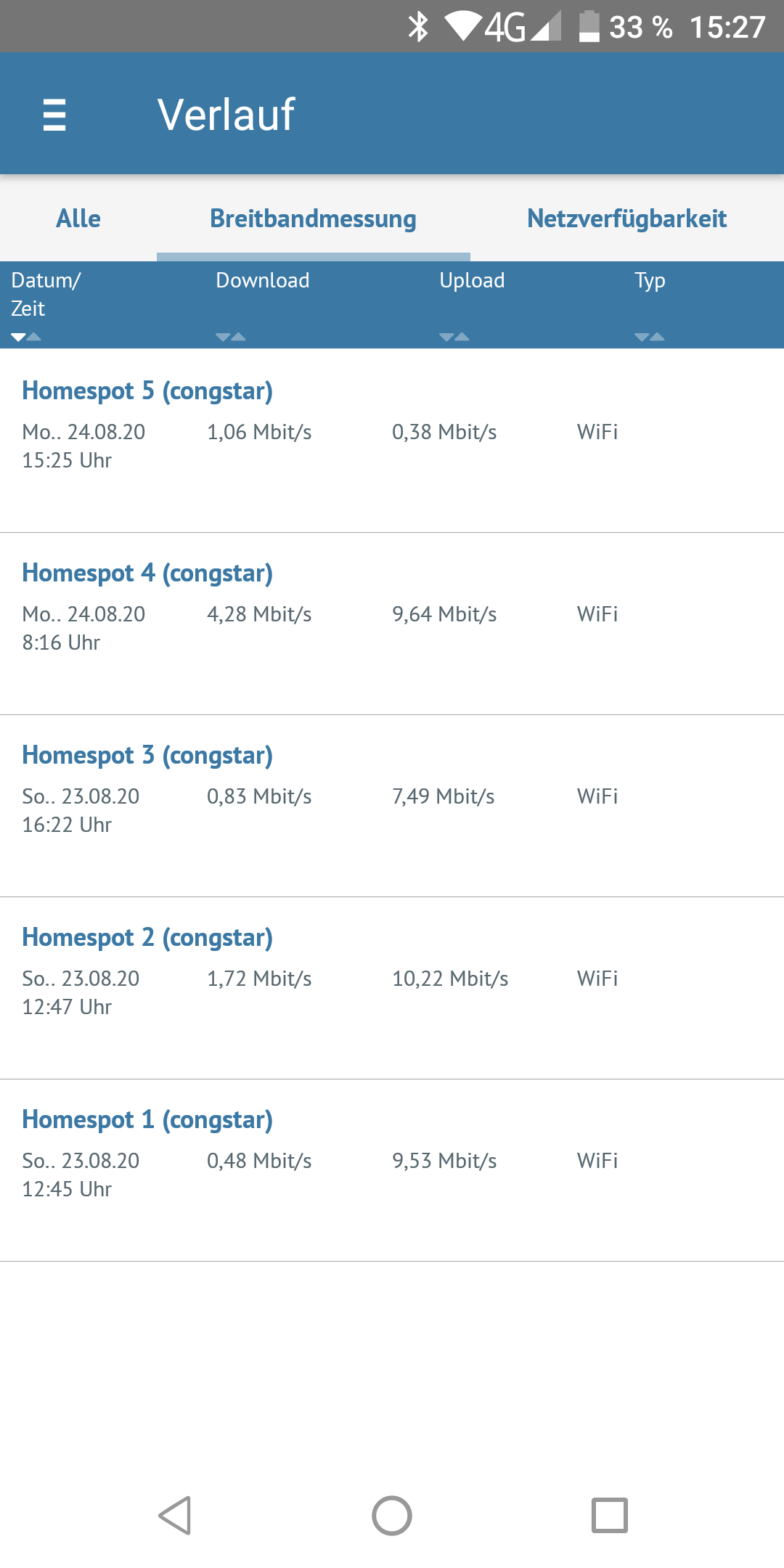Screen dimensions: 784x1568
Task: Open the recent apps overview
Action: click(609, 1516)
